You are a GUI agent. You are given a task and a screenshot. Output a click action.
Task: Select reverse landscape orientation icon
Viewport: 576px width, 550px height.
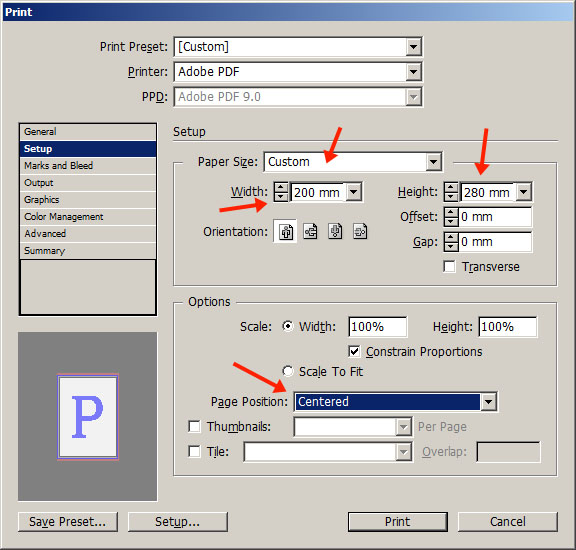coord(360,231)
